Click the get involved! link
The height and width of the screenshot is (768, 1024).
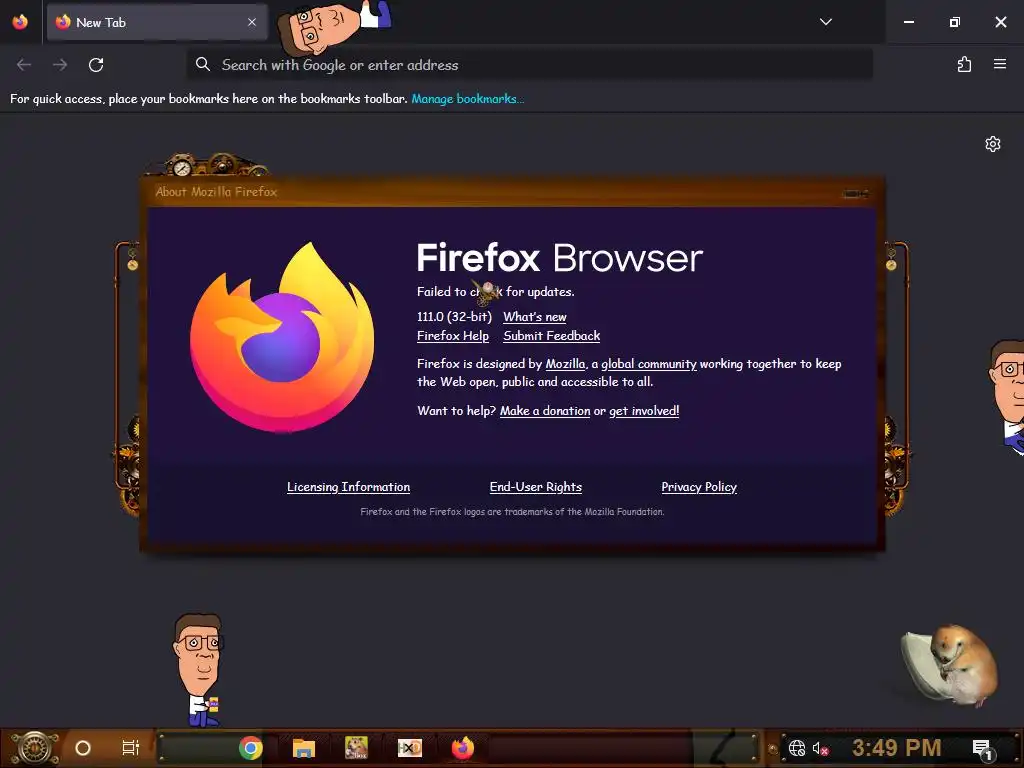point(644,411)
